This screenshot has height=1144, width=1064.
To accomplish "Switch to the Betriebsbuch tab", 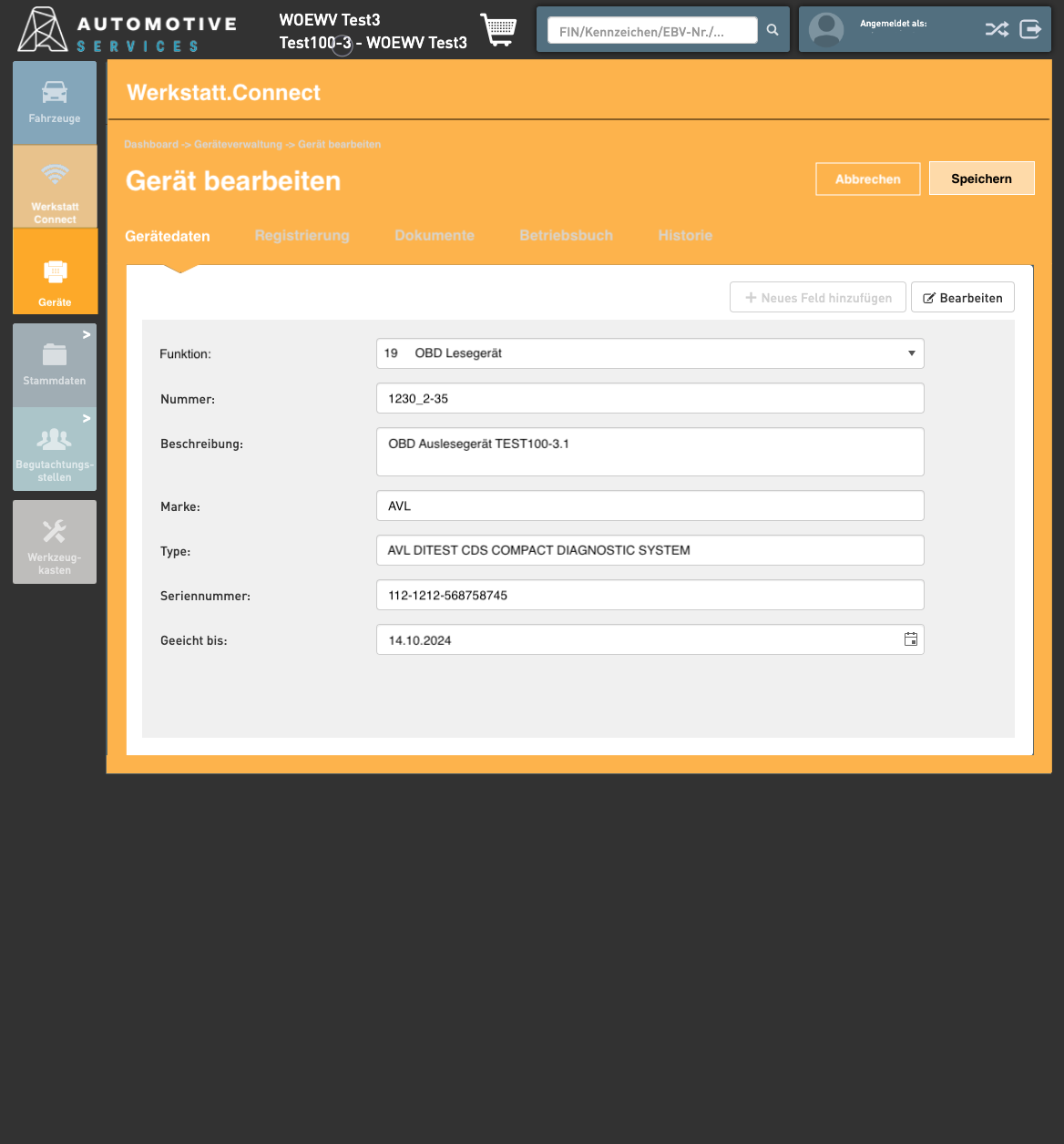I will 566,235.
